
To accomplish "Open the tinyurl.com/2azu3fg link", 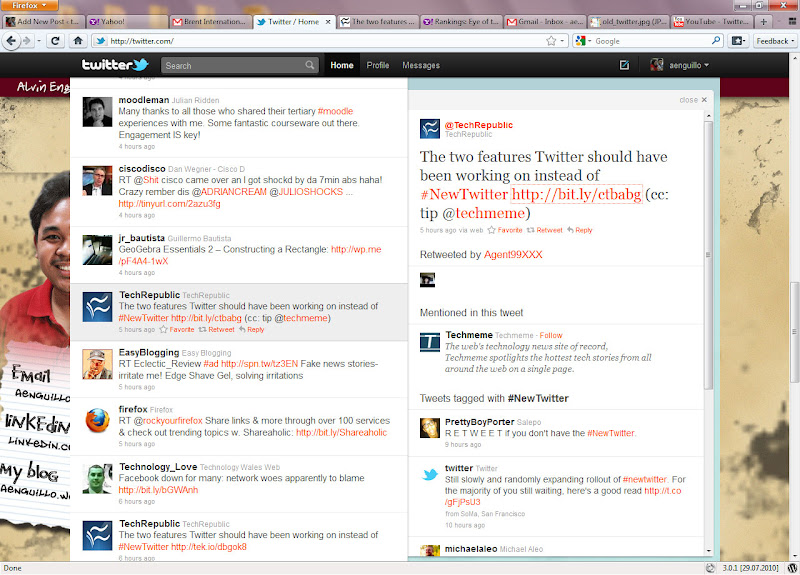I will [x=169, y=204].
